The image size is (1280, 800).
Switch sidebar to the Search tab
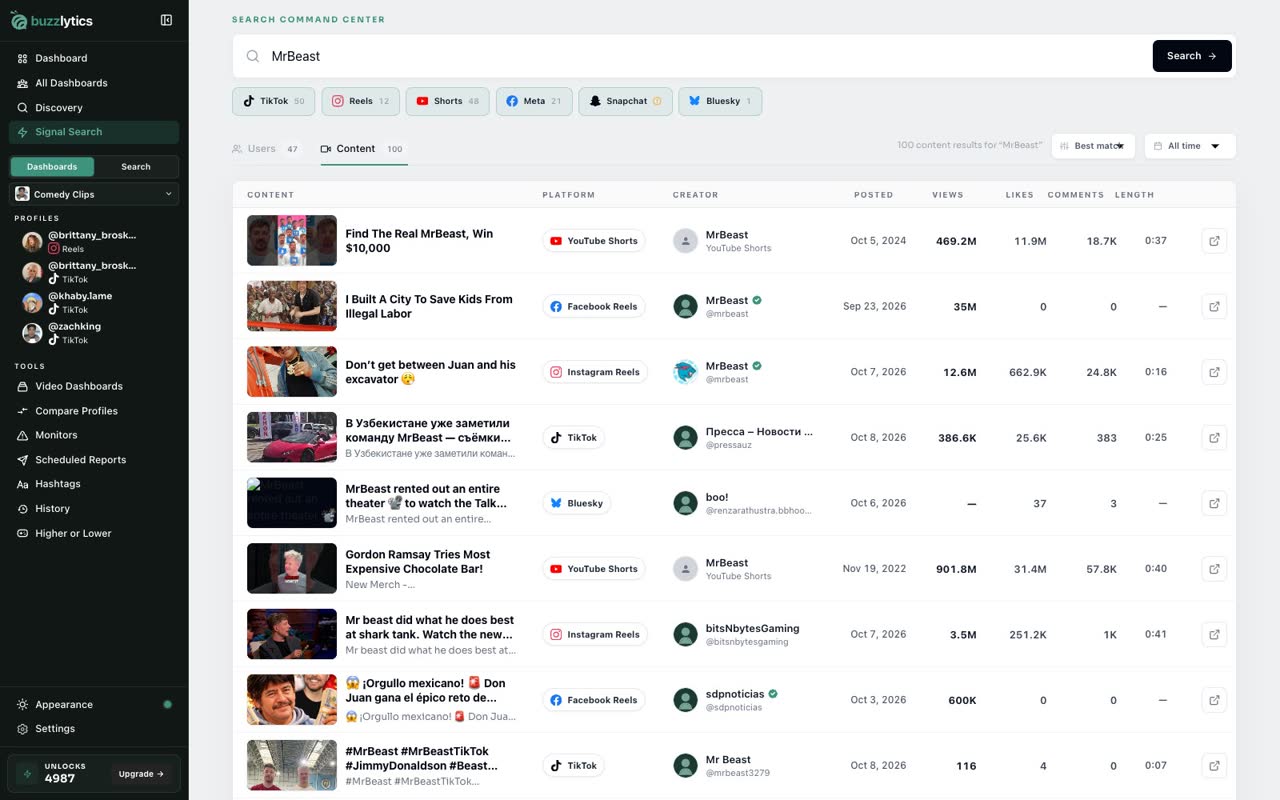coord(136,167)
